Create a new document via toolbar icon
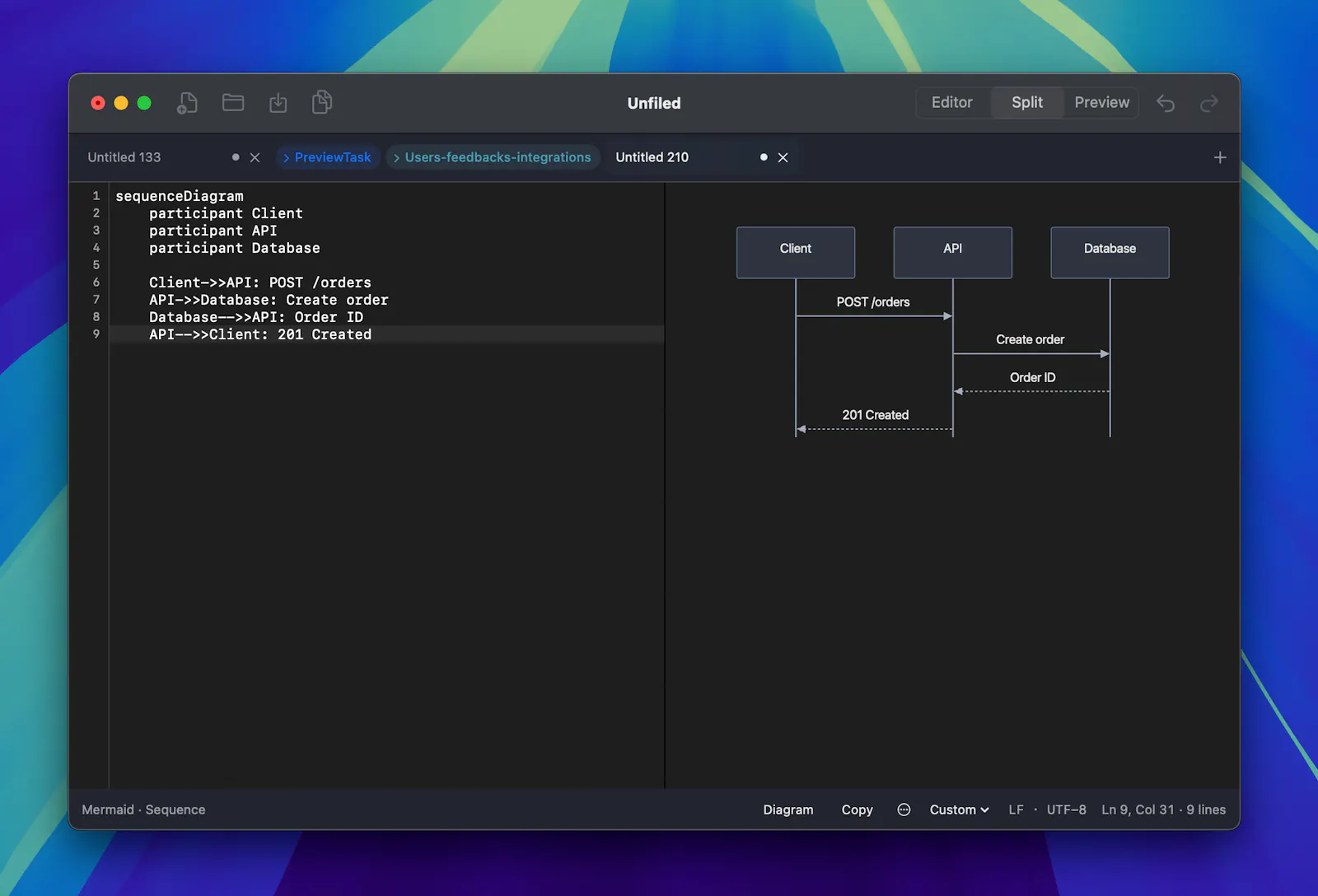Image resolution: width=1318 pixels, height=896 pixels. click(x=187, y=103)
